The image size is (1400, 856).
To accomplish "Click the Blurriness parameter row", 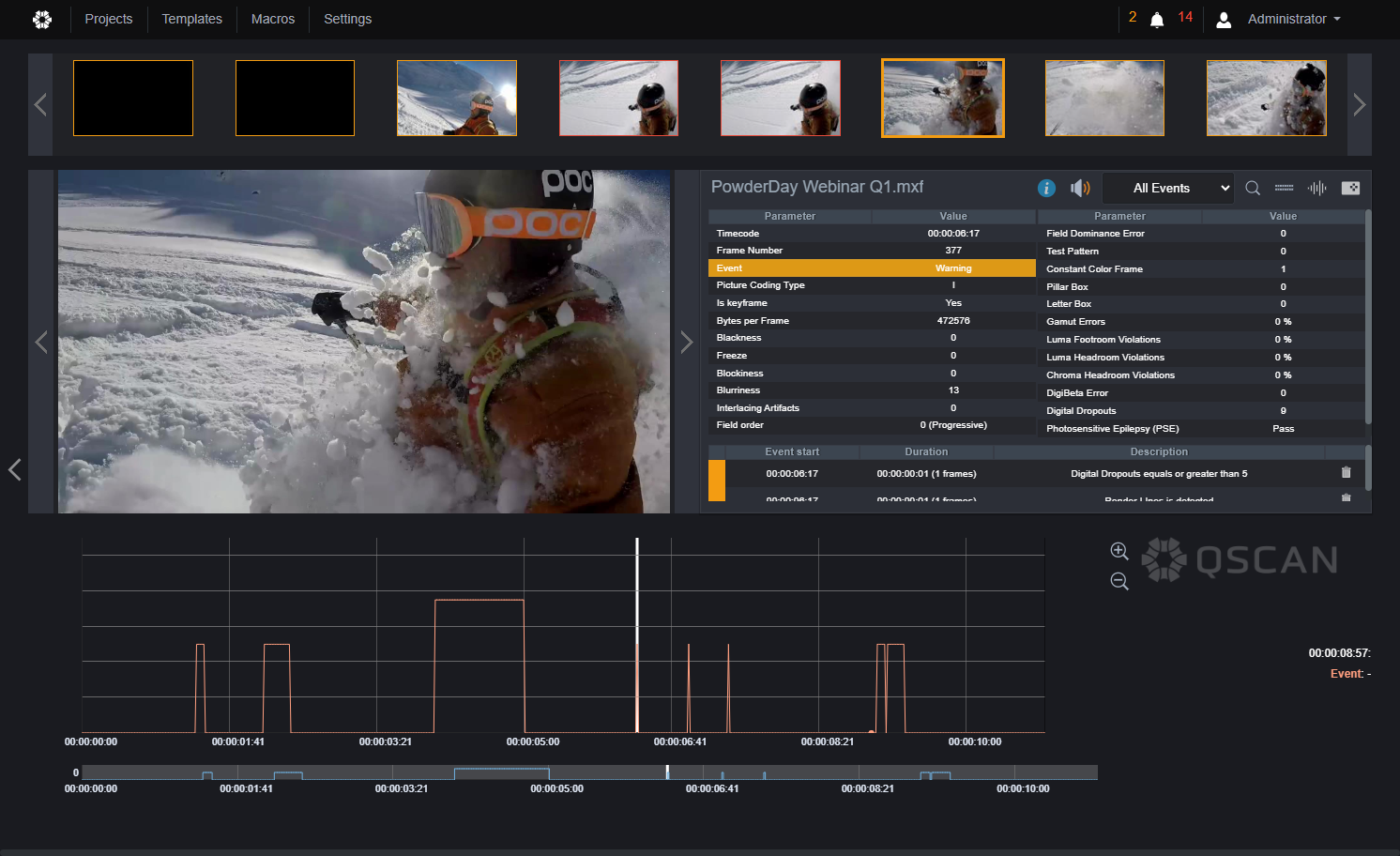I will click(872, 390).
